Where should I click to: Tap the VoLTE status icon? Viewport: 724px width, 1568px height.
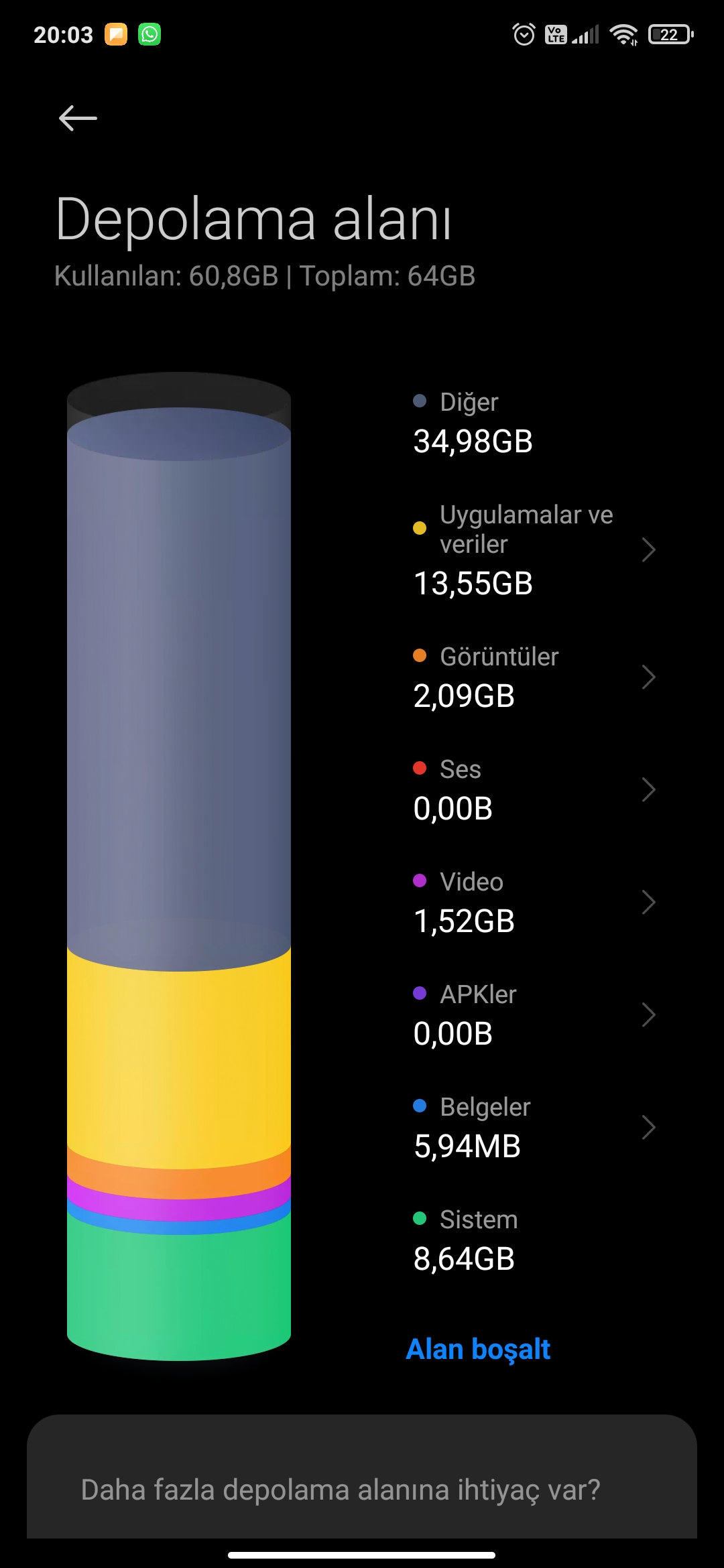point(556,34)
